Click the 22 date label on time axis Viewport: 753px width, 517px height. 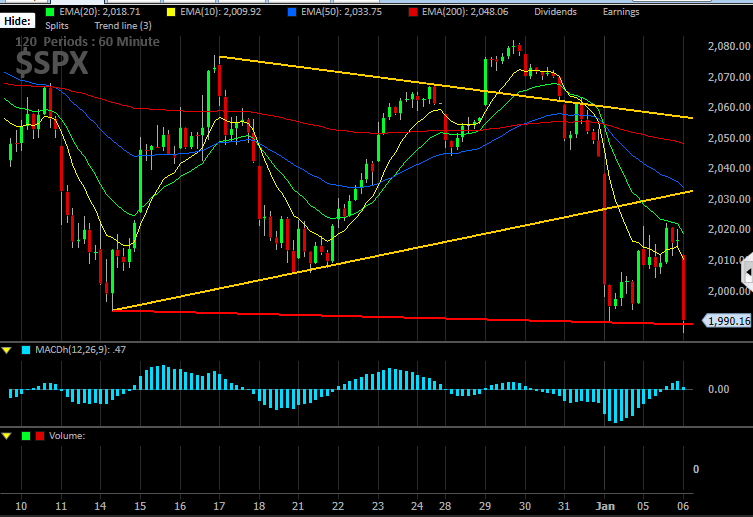[338, 506]
